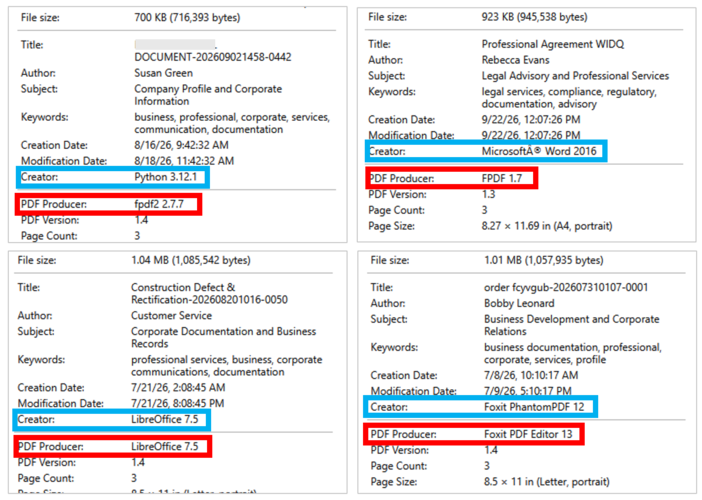Select the author name Bobby Leonard
Screen dimensions: 702x500
[x=519, y=303]
